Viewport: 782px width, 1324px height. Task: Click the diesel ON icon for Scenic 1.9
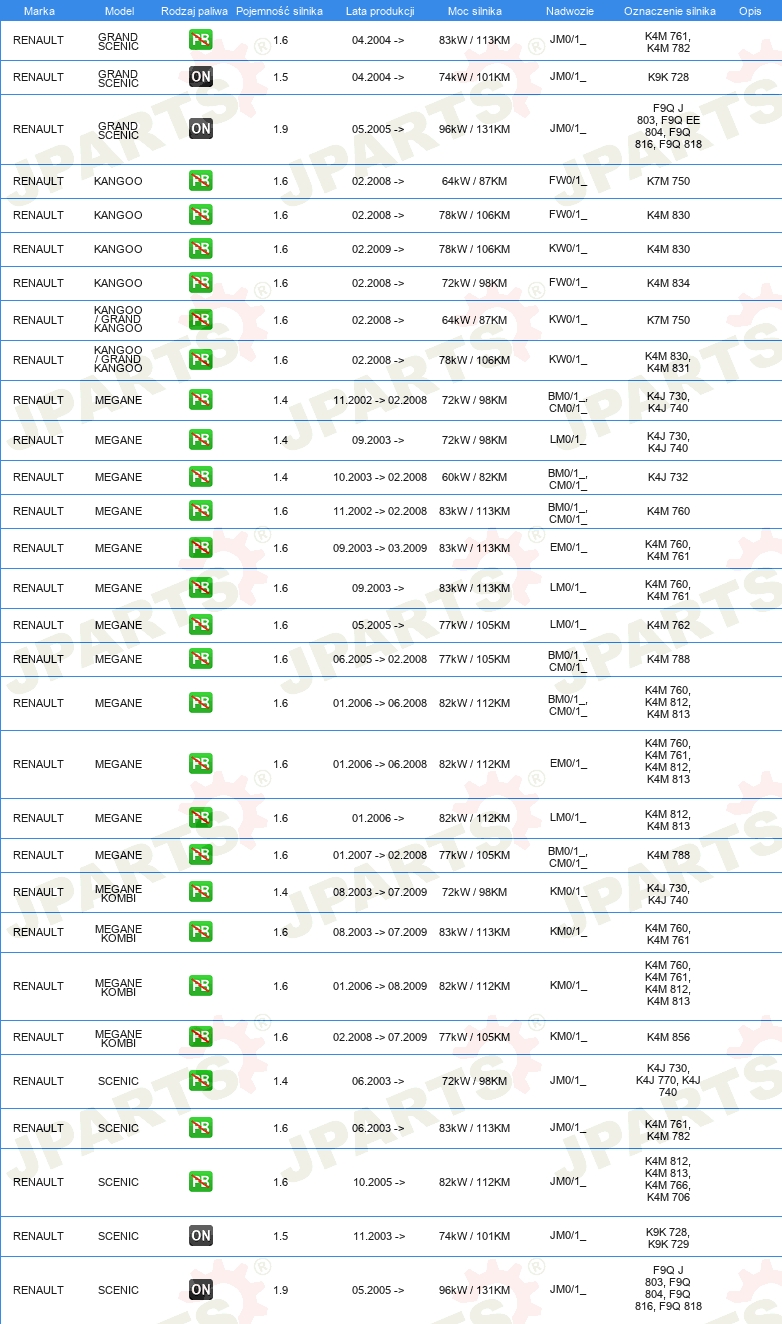click(x=201, y=1290)
